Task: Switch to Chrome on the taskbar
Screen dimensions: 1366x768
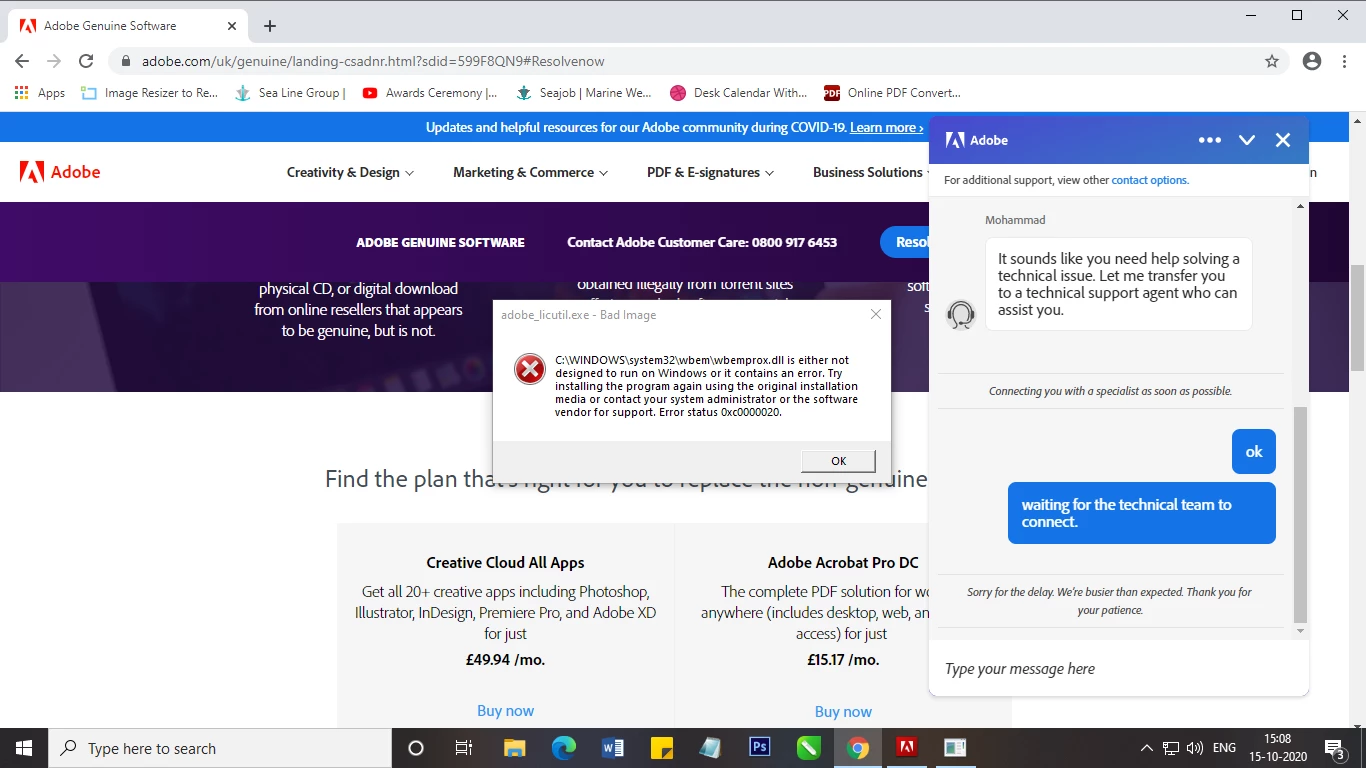Action: pos(857,748)
